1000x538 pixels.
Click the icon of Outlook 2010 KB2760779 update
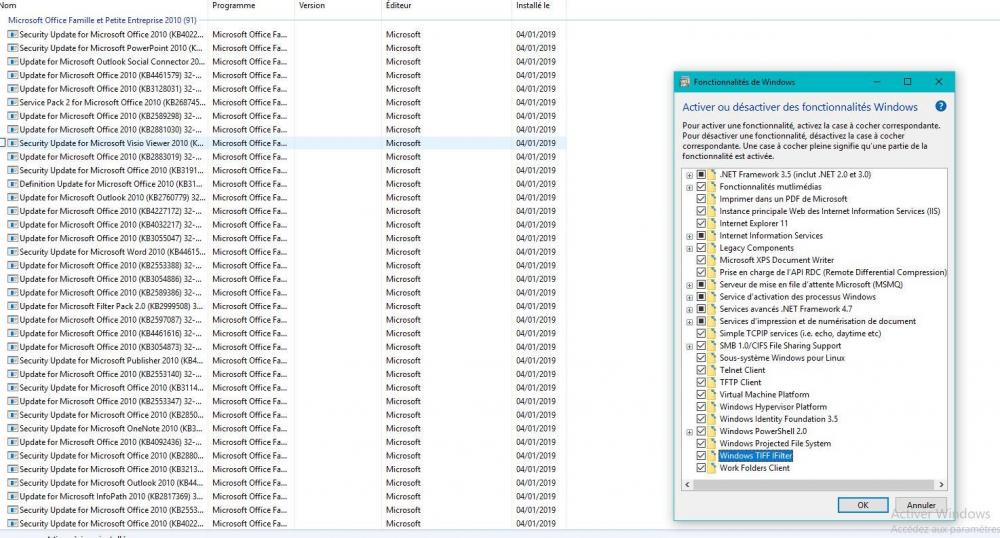[12, 197]
